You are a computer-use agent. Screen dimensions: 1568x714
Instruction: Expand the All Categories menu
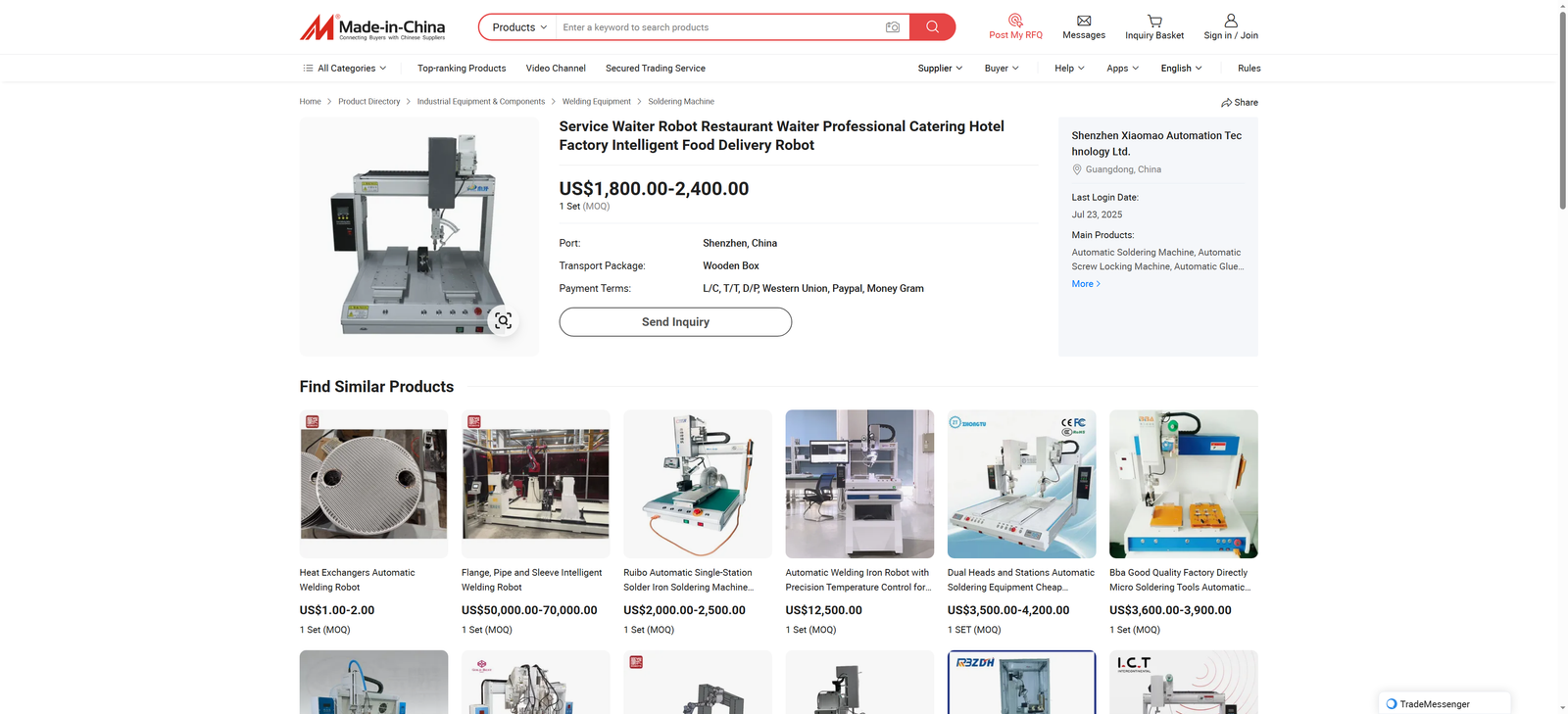coord(345,69)
